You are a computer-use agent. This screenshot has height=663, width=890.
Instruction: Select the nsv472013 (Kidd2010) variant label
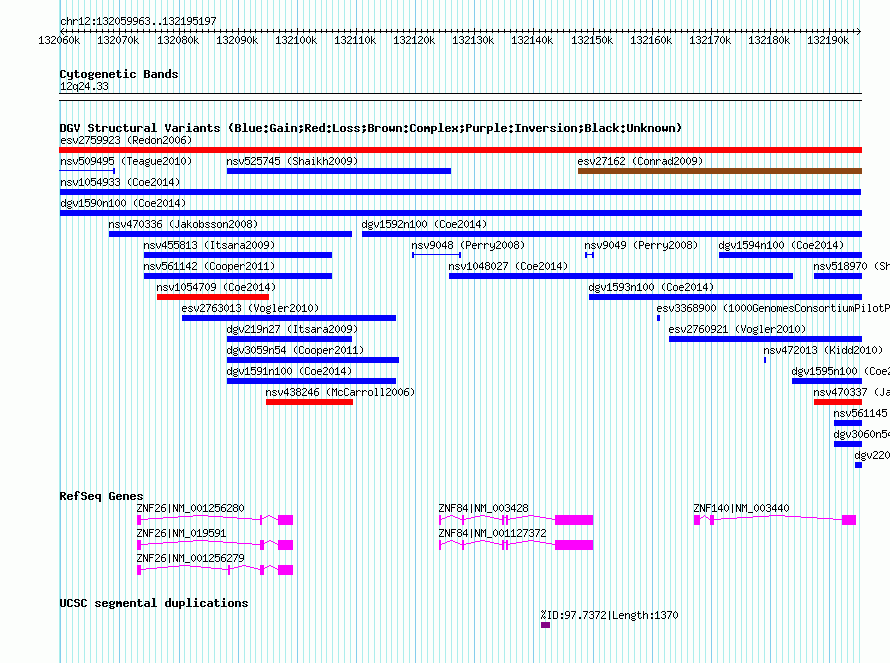(823, 350)
